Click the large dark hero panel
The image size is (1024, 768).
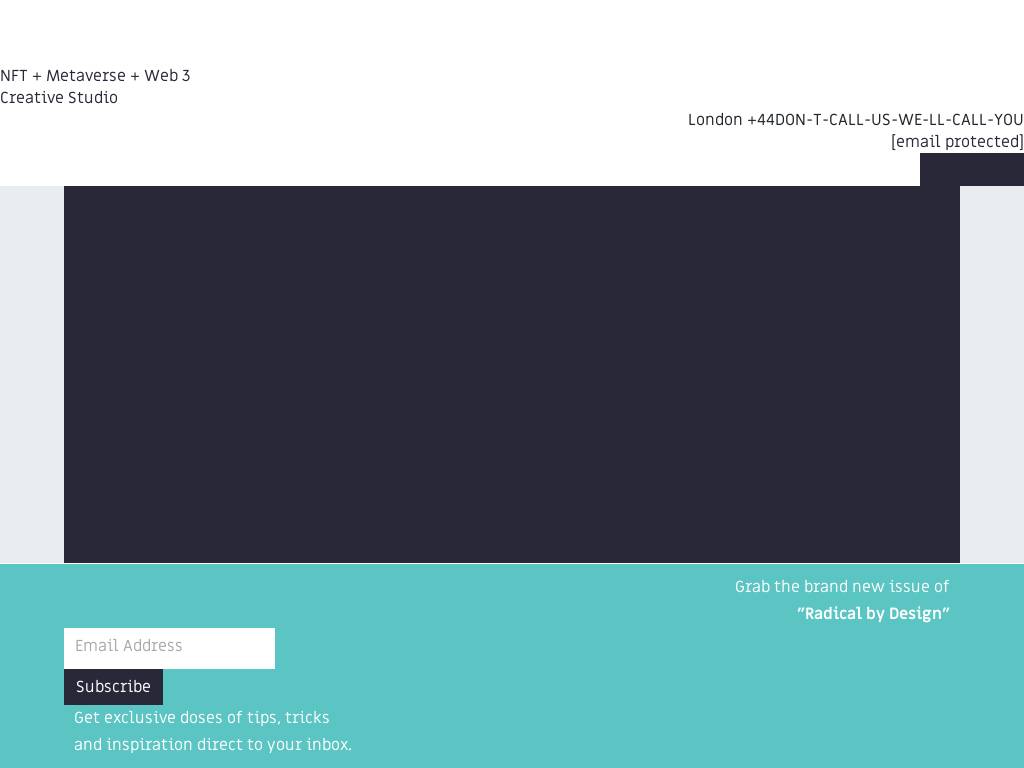(x=512, y=374)
